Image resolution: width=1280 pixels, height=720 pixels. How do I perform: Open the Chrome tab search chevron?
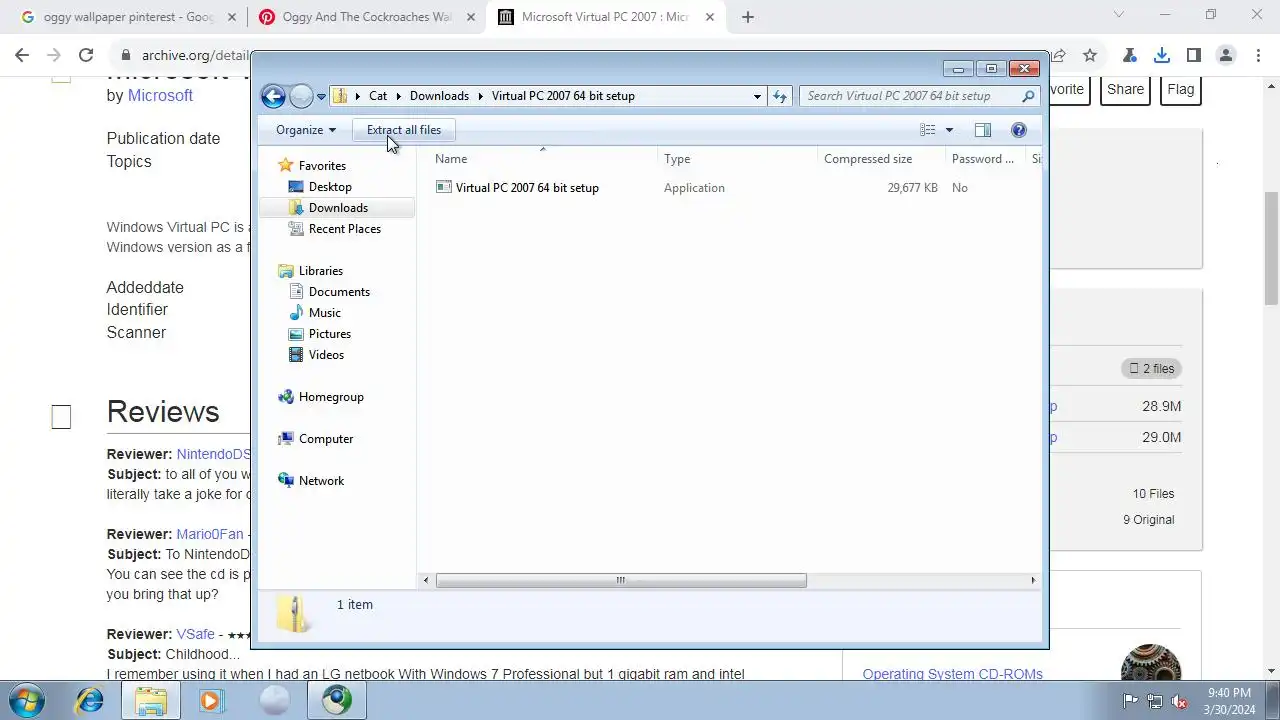coord(1119,15)
